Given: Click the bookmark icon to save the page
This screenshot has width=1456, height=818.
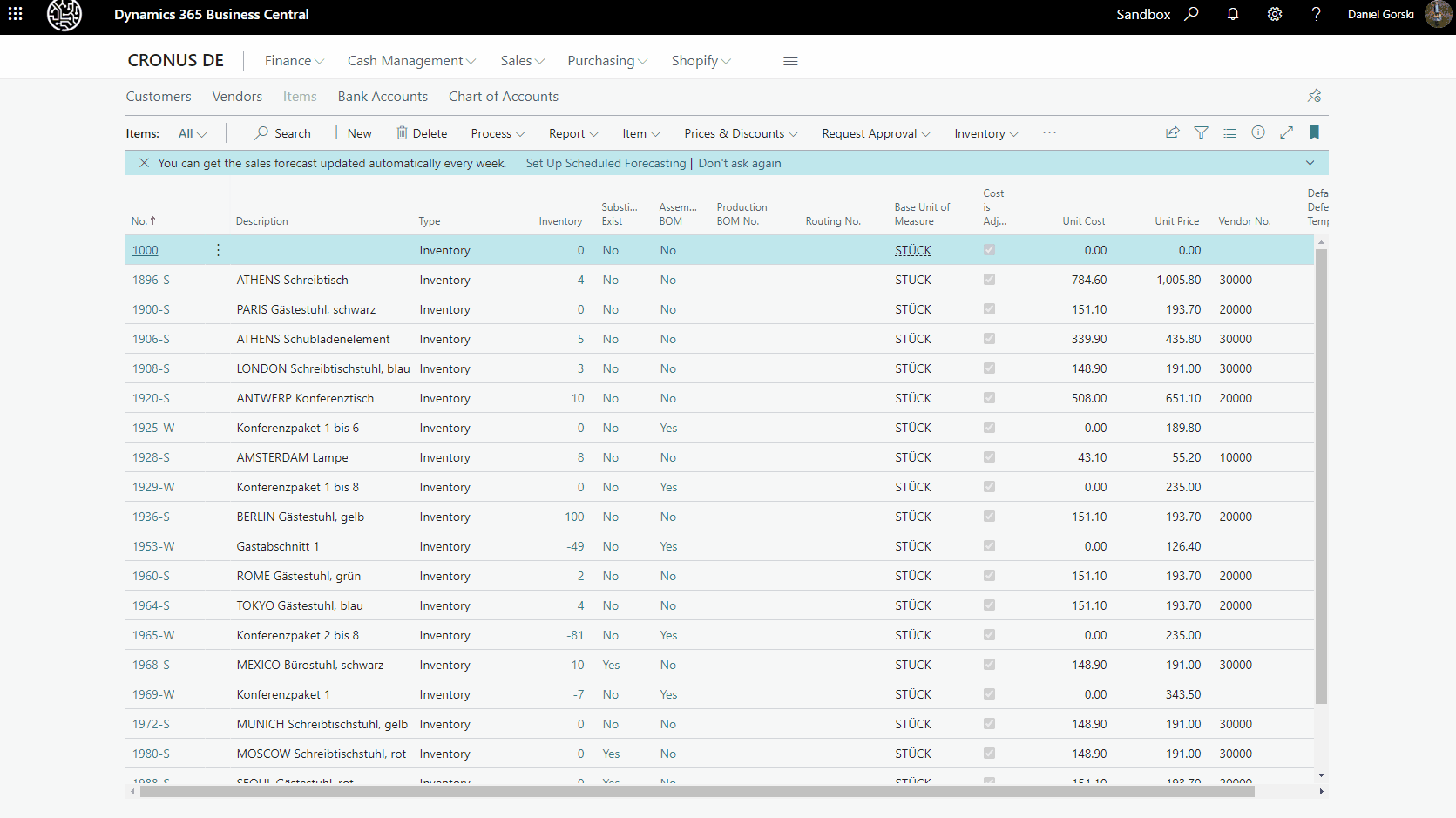Looking at the screenshot, I should coord(1315,132).
